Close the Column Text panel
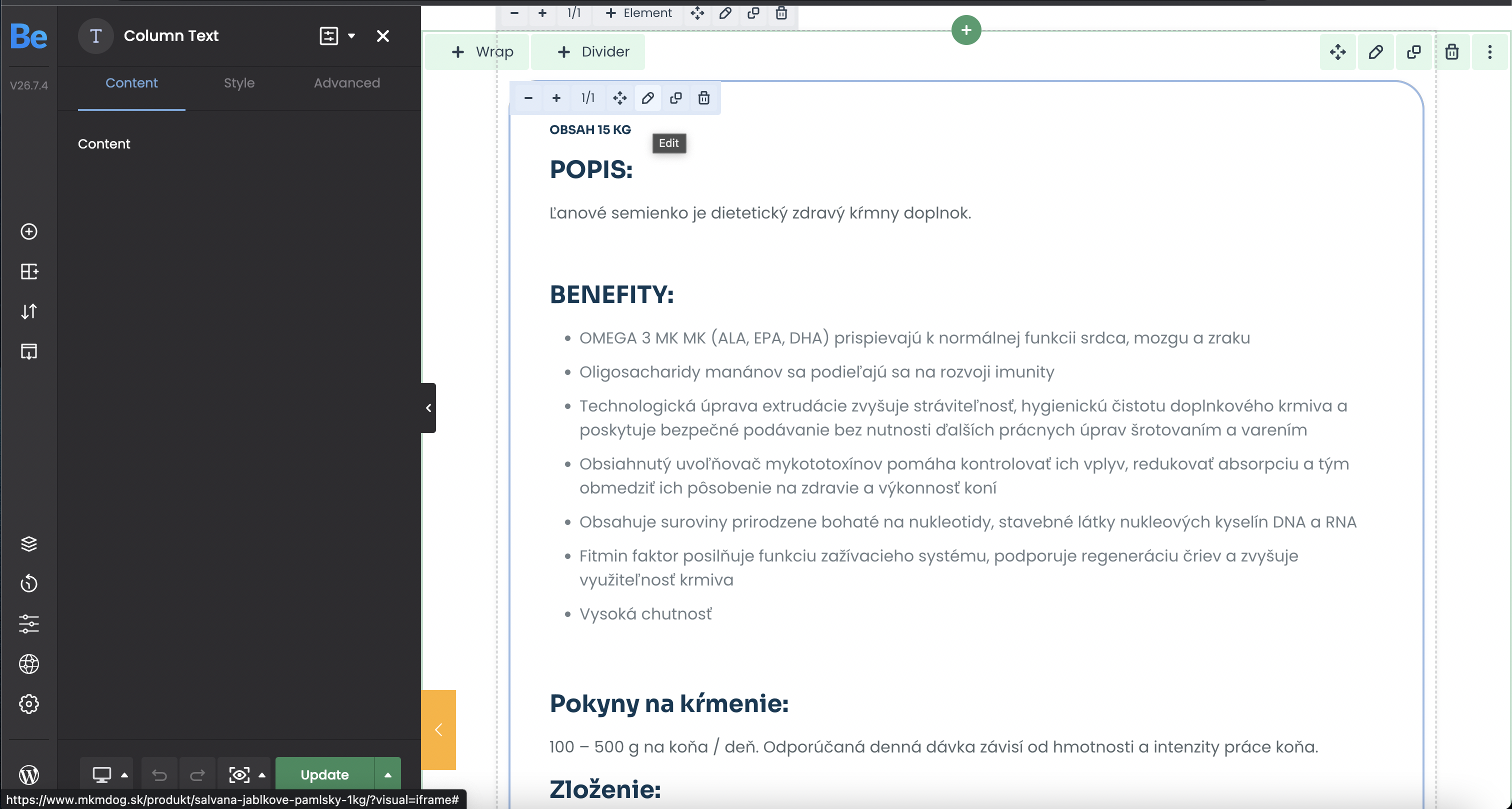Image resolution: width=1512 pixels, height=809 pixels. coord(382,36)
